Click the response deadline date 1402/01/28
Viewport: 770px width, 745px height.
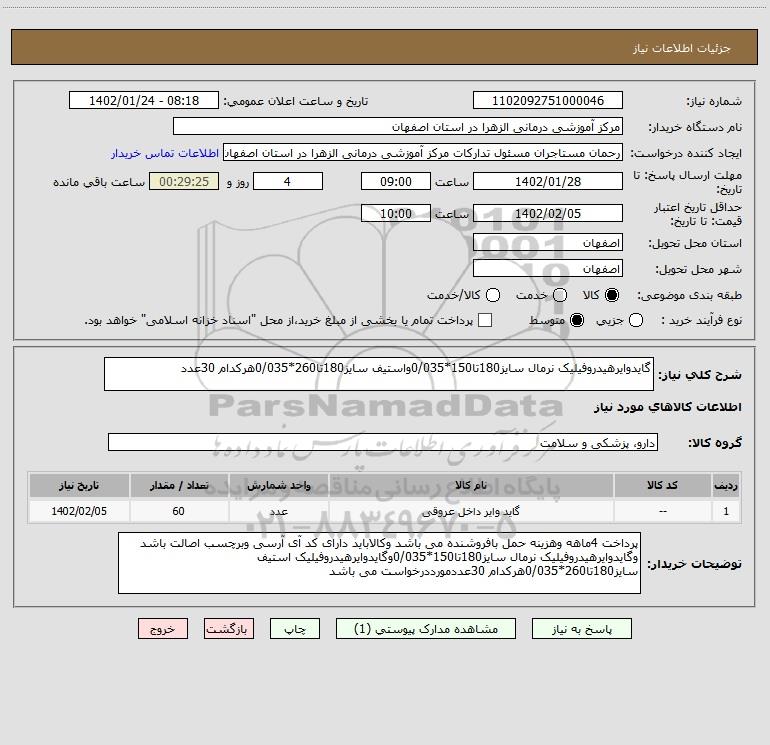(548, 181)
